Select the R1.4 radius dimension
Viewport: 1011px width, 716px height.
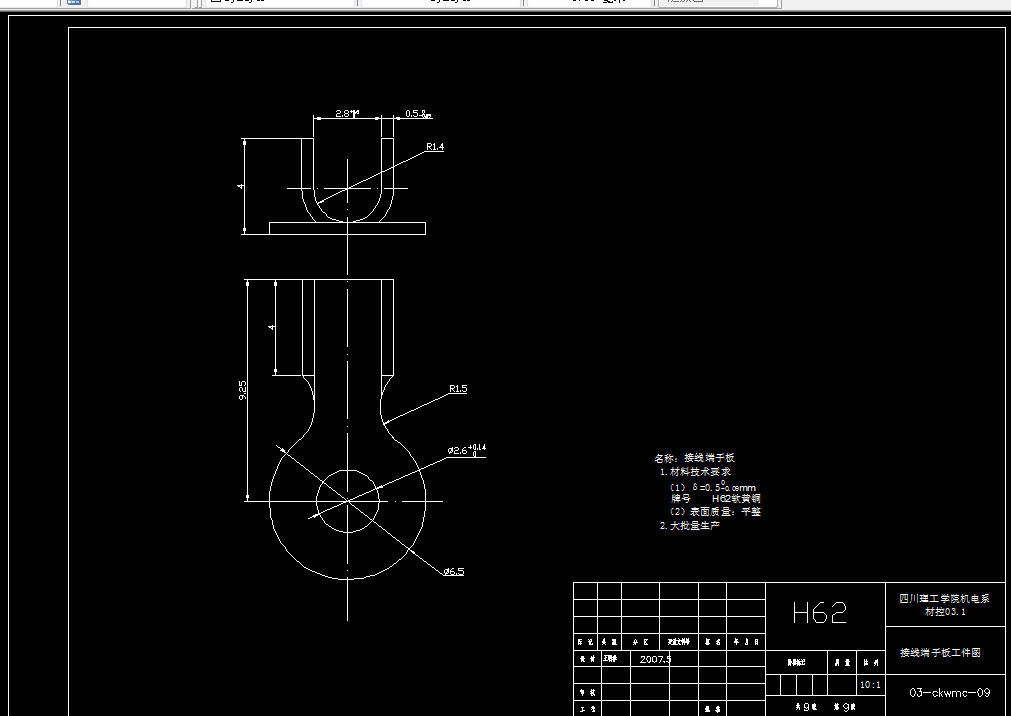click(x=434, y=146)
